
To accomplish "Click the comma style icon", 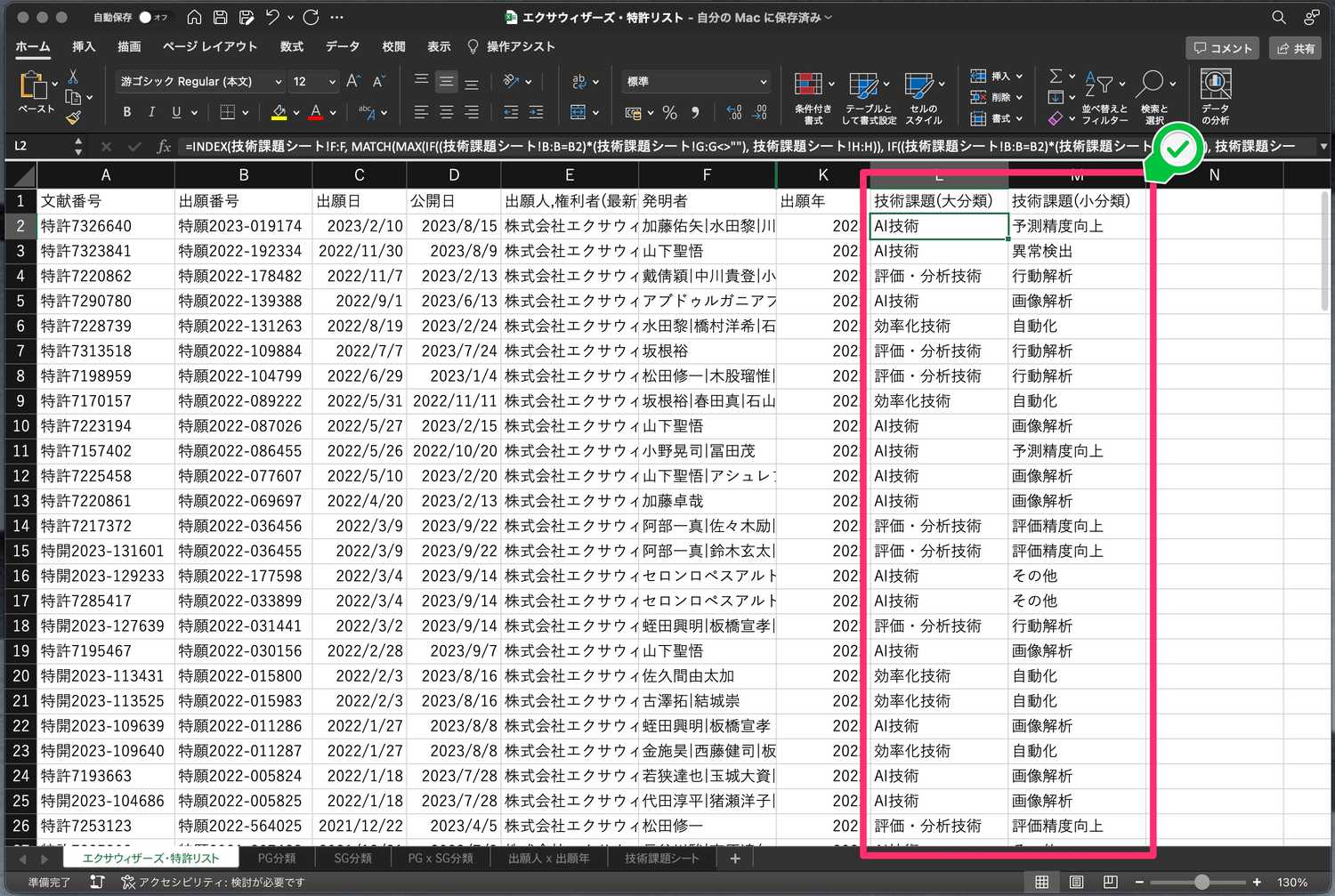I will (x=695, y=113).
